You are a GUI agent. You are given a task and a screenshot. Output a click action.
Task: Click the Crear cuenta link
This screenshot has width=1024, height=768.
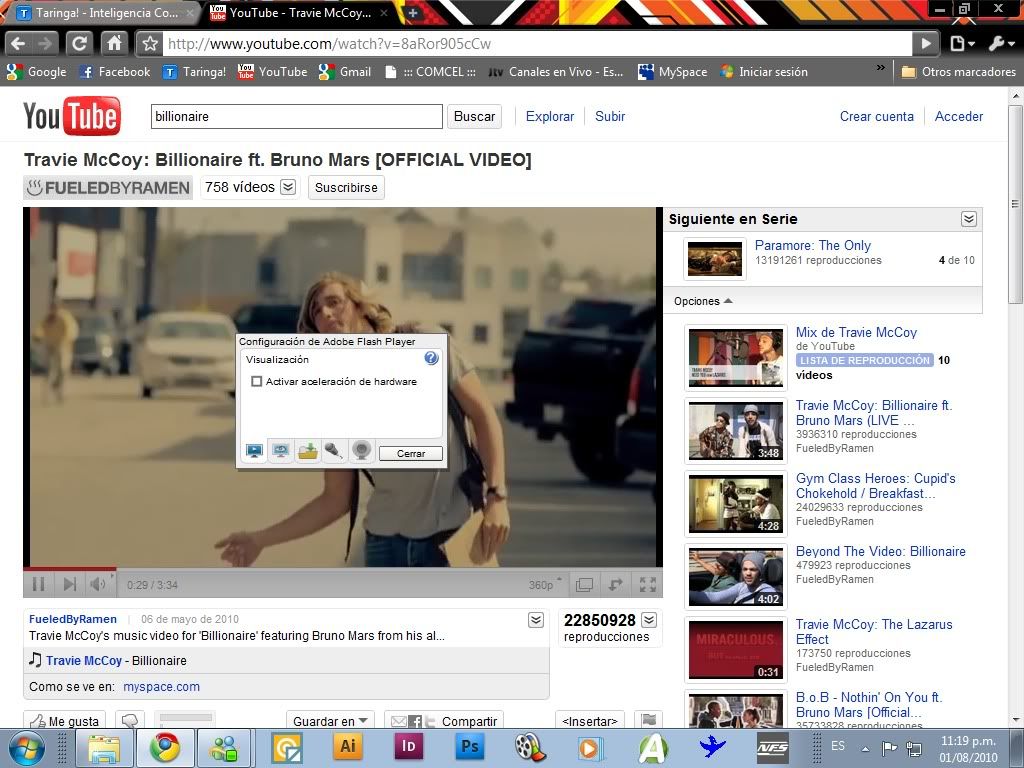click(876, 116)
